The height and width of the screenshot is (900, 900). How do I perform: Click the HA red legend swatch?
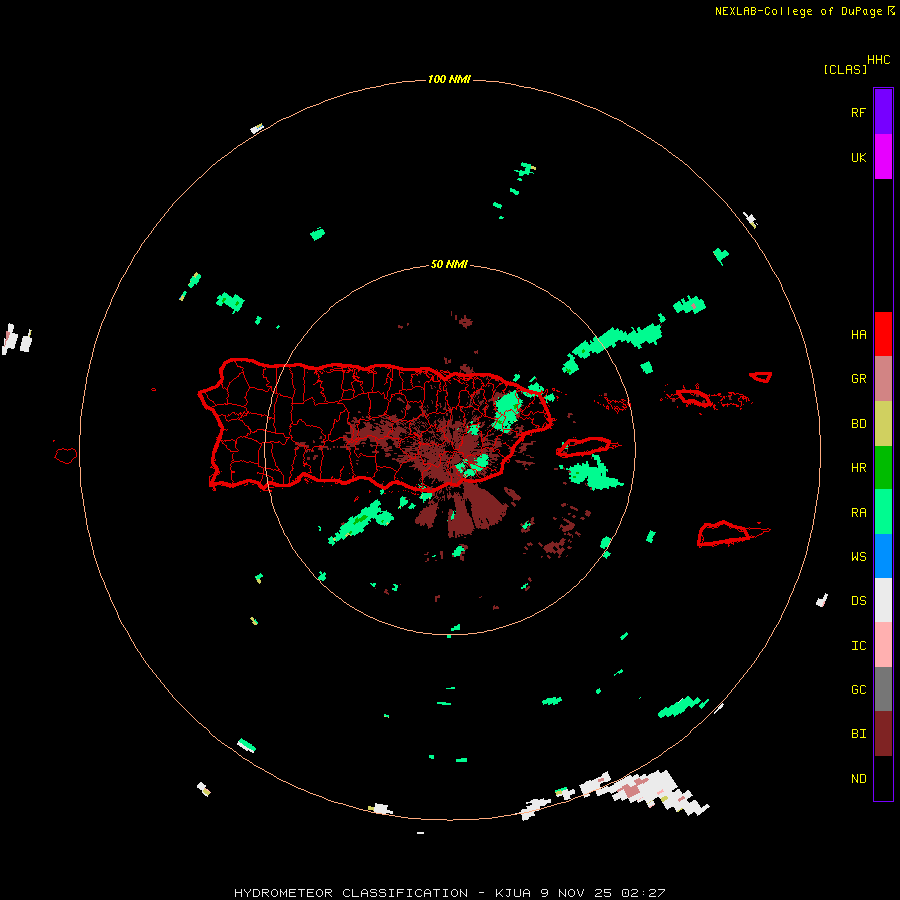click(x=883, y=334)
